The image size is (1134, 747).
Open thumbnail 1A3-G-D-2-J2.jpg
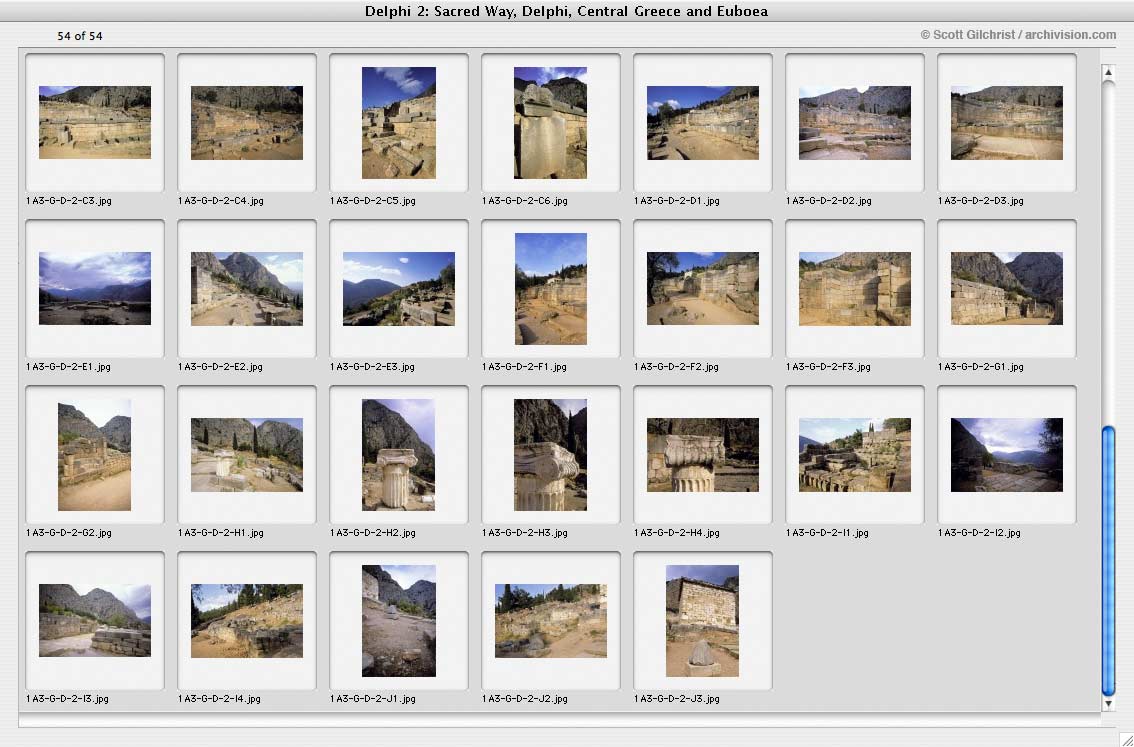(550, 620)
